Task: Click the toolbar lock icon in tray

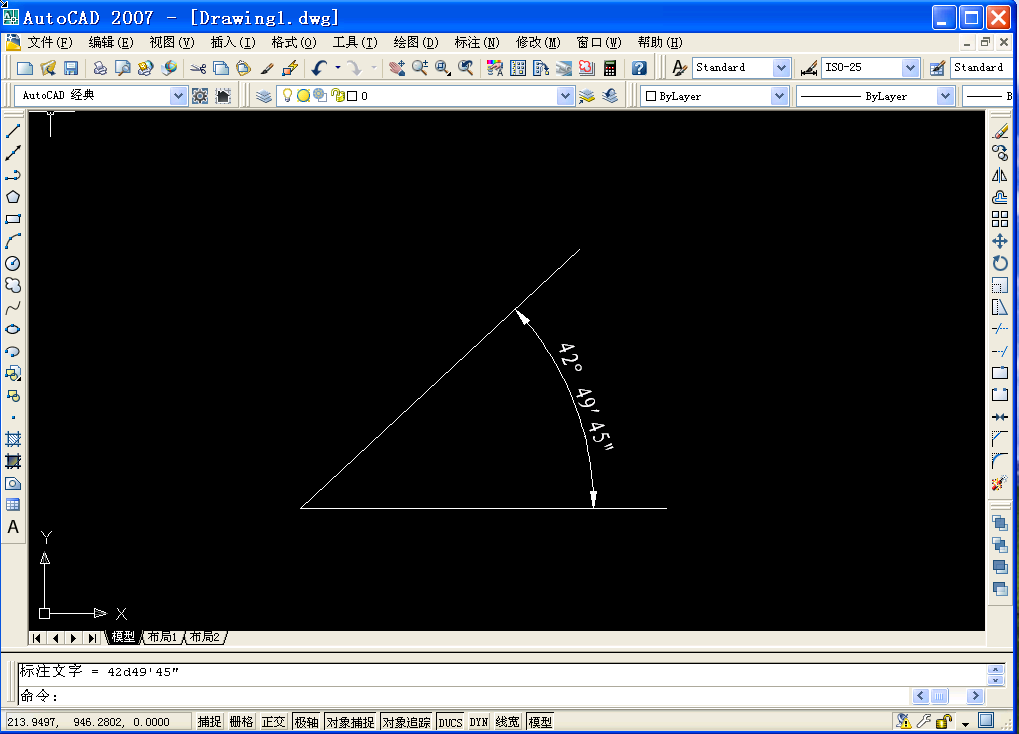Action: tap(945, 721)
